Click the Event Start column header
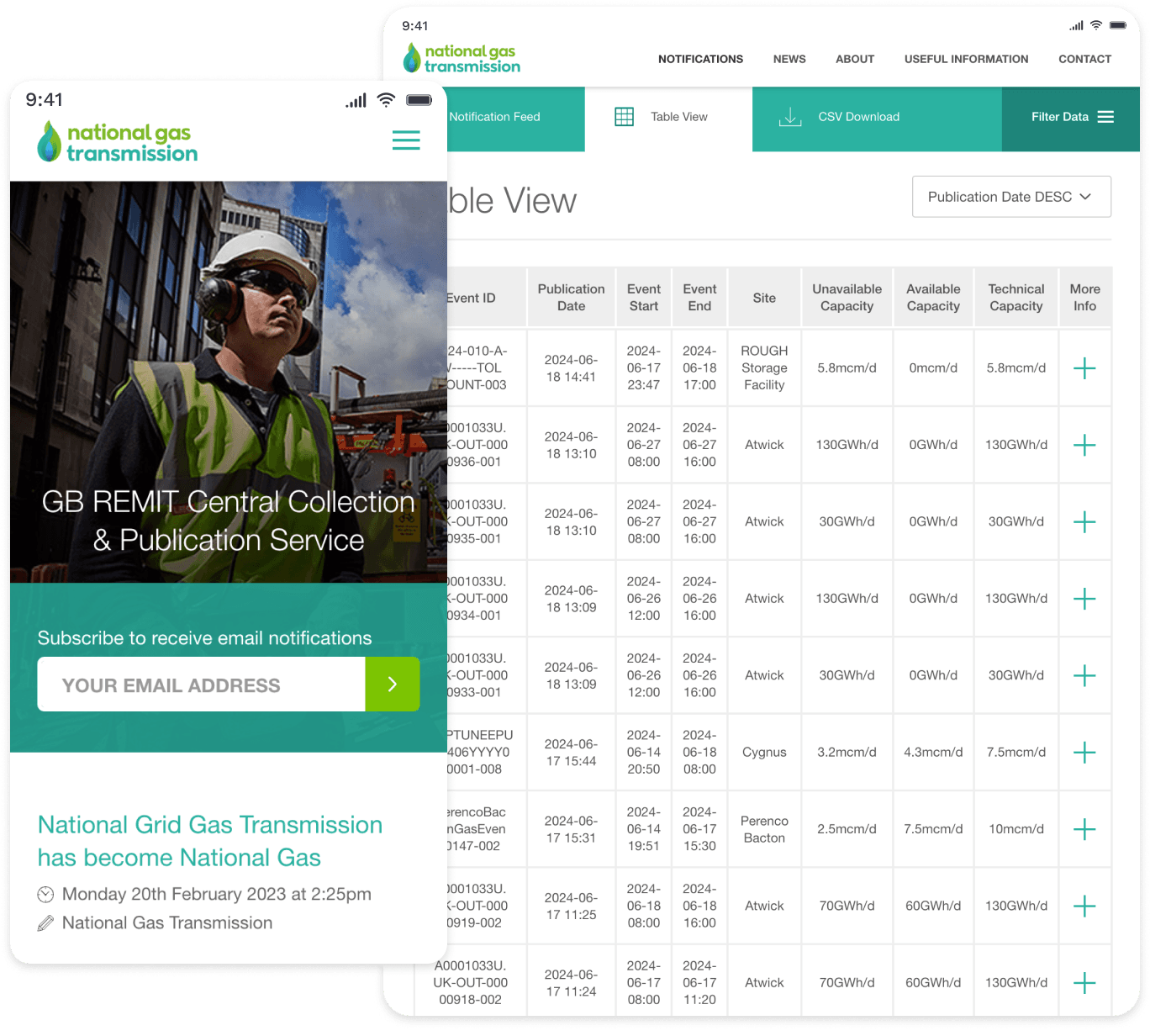 [x=644, y=298]
